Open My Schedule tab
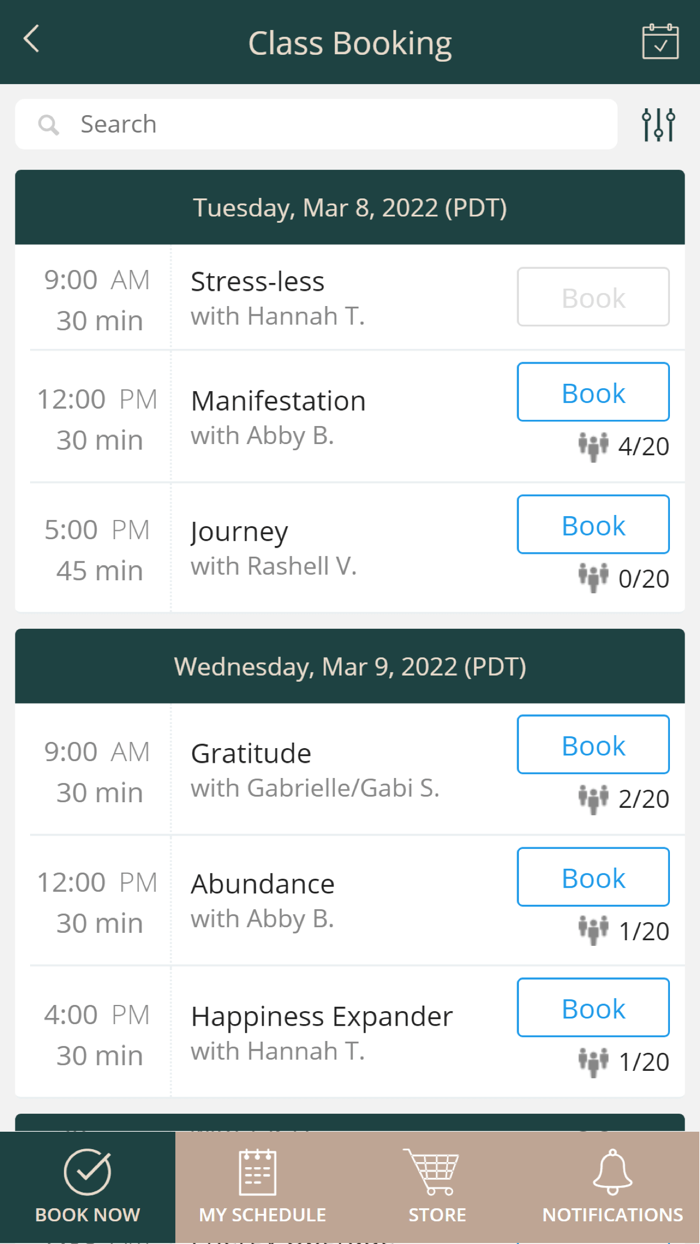This screenshot has height=1244, width=700. coord(262,1187)
